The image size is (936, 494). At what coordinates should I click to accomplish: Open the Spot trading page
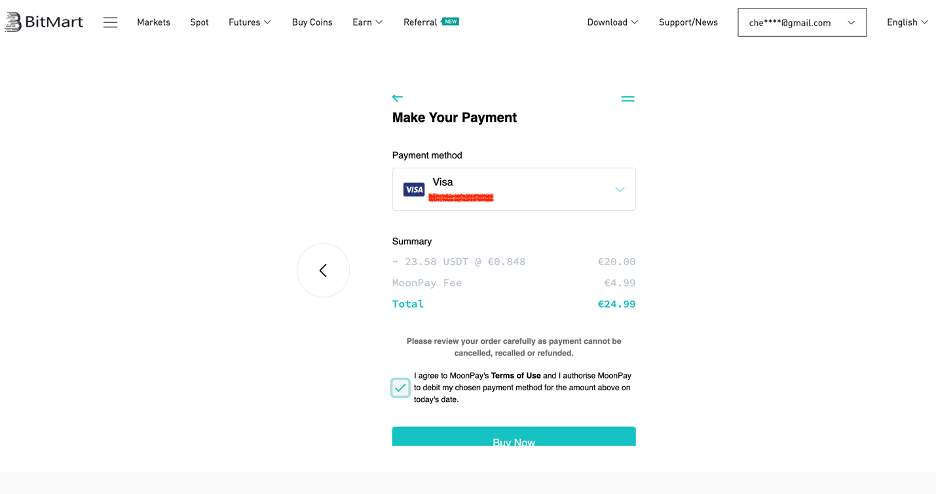199,22
